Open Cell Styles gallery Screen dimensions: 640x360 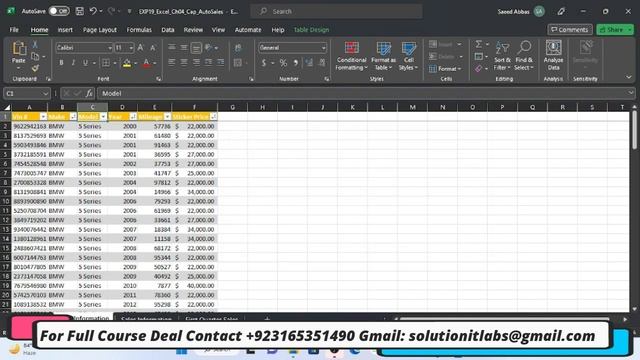[x=408, y=56]
